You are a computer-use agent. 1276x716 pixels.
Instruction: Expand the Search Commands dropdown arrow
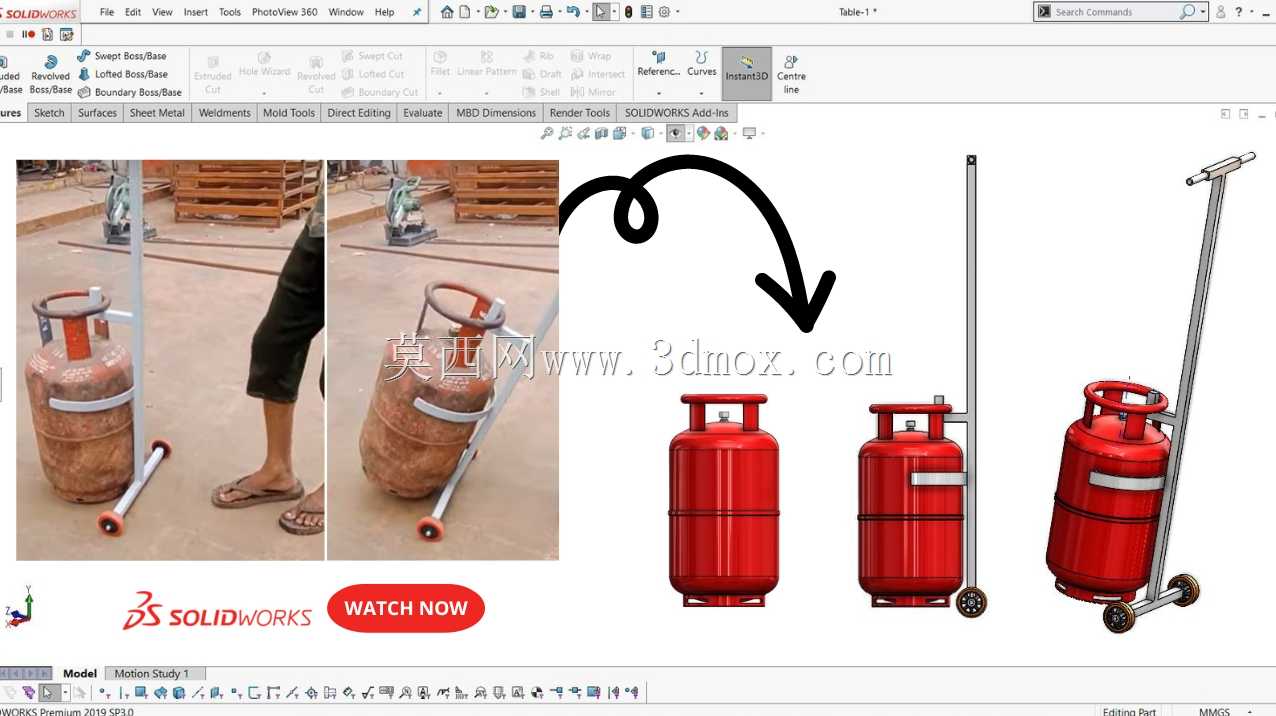[1203, 12]
